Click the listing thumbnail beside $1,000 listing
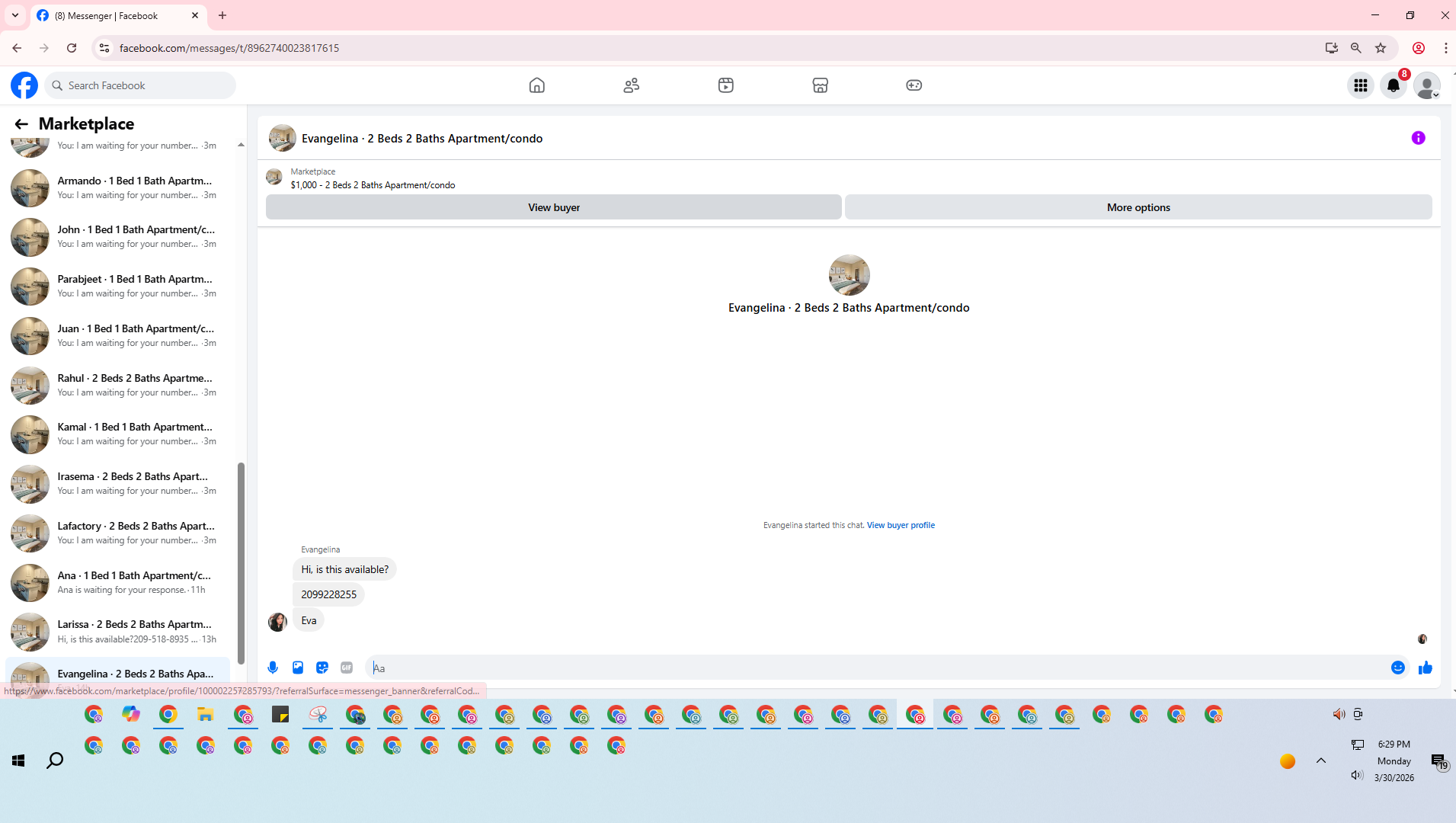This screenshot has width=1456, height=823. pyautogui.click(x=274, y=178)
